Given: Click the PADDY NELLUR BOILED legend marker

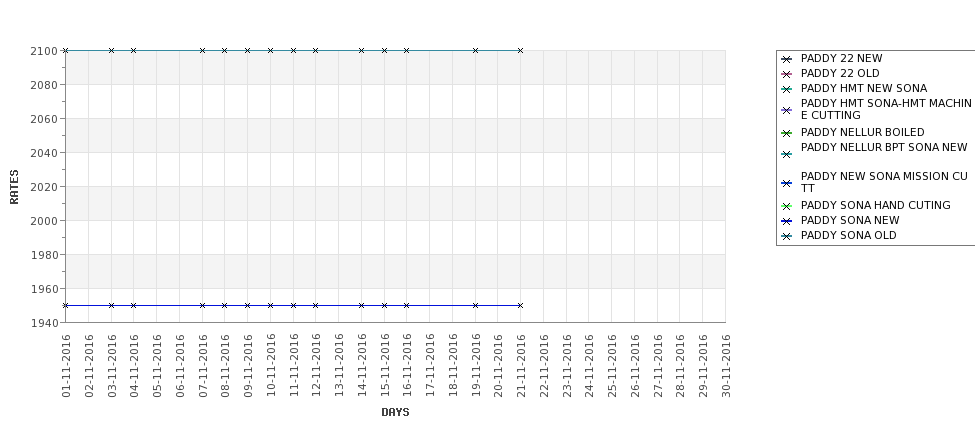Looking at the screenshot, I should tap(786, 133).
